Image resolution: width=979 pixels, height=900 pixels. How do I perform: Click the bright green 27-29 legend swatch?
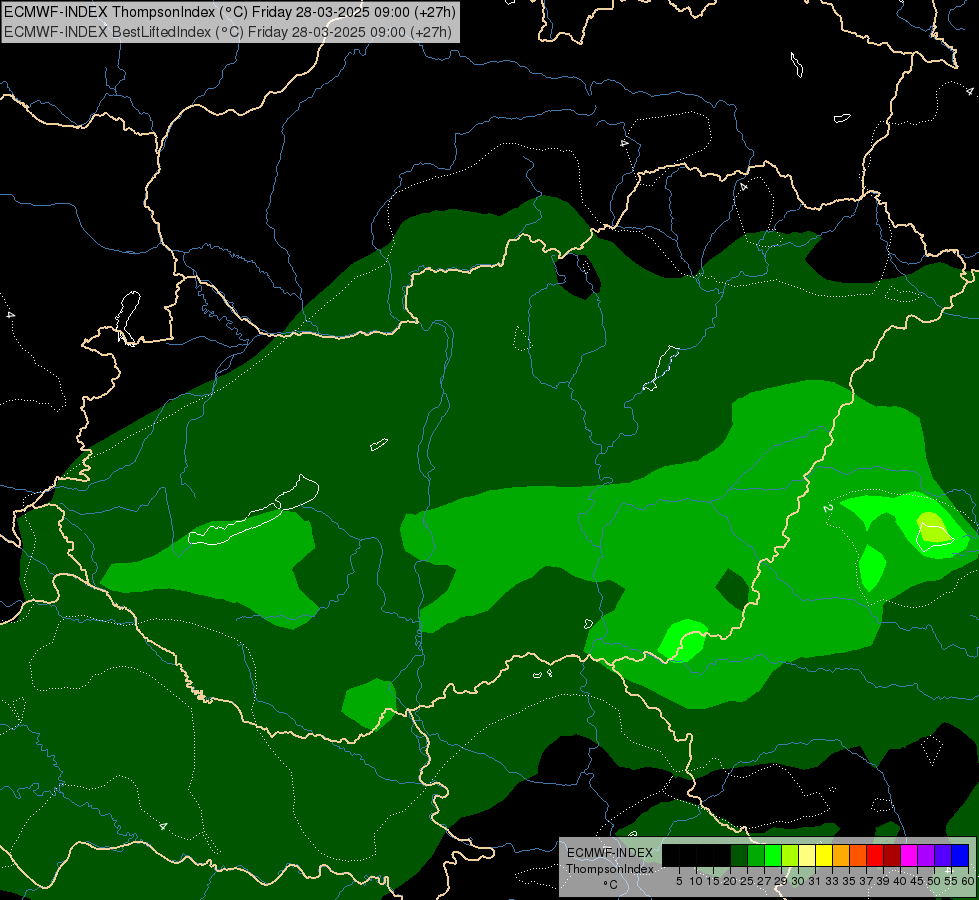click(x=773, y=855)
